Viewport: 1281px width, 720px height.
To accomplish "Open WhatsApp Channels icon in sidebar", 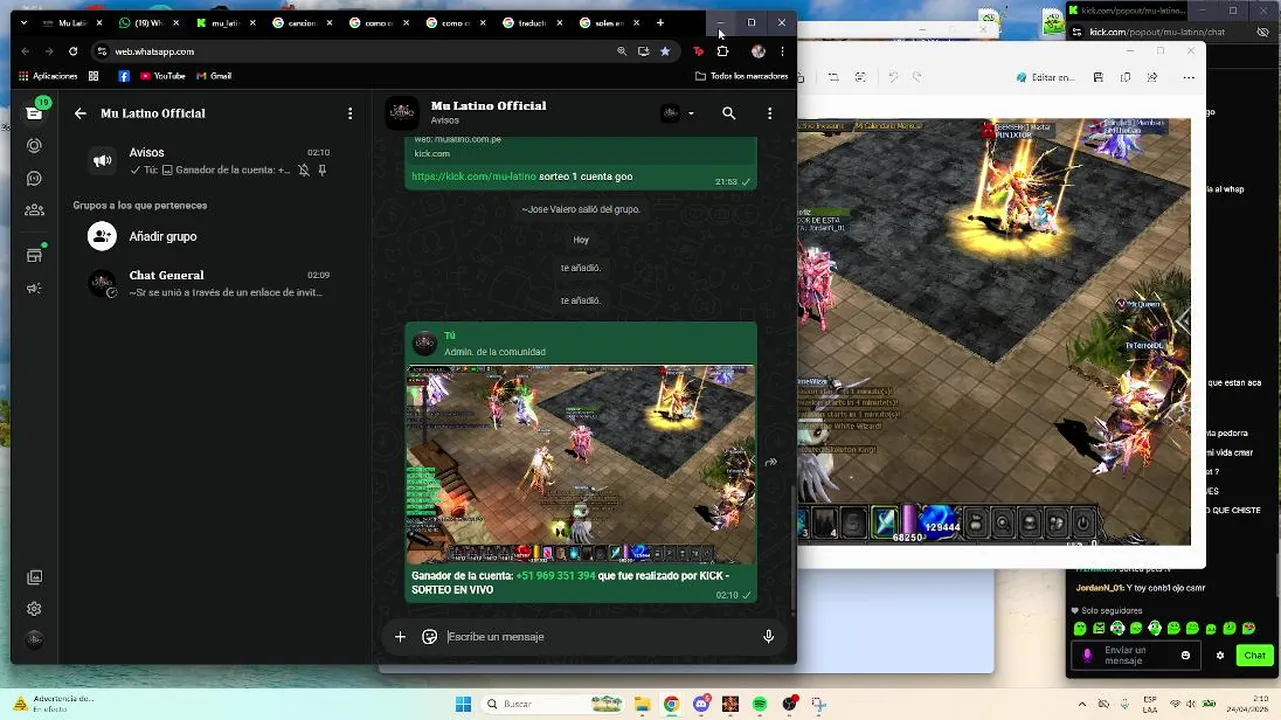I will point(34,178).
